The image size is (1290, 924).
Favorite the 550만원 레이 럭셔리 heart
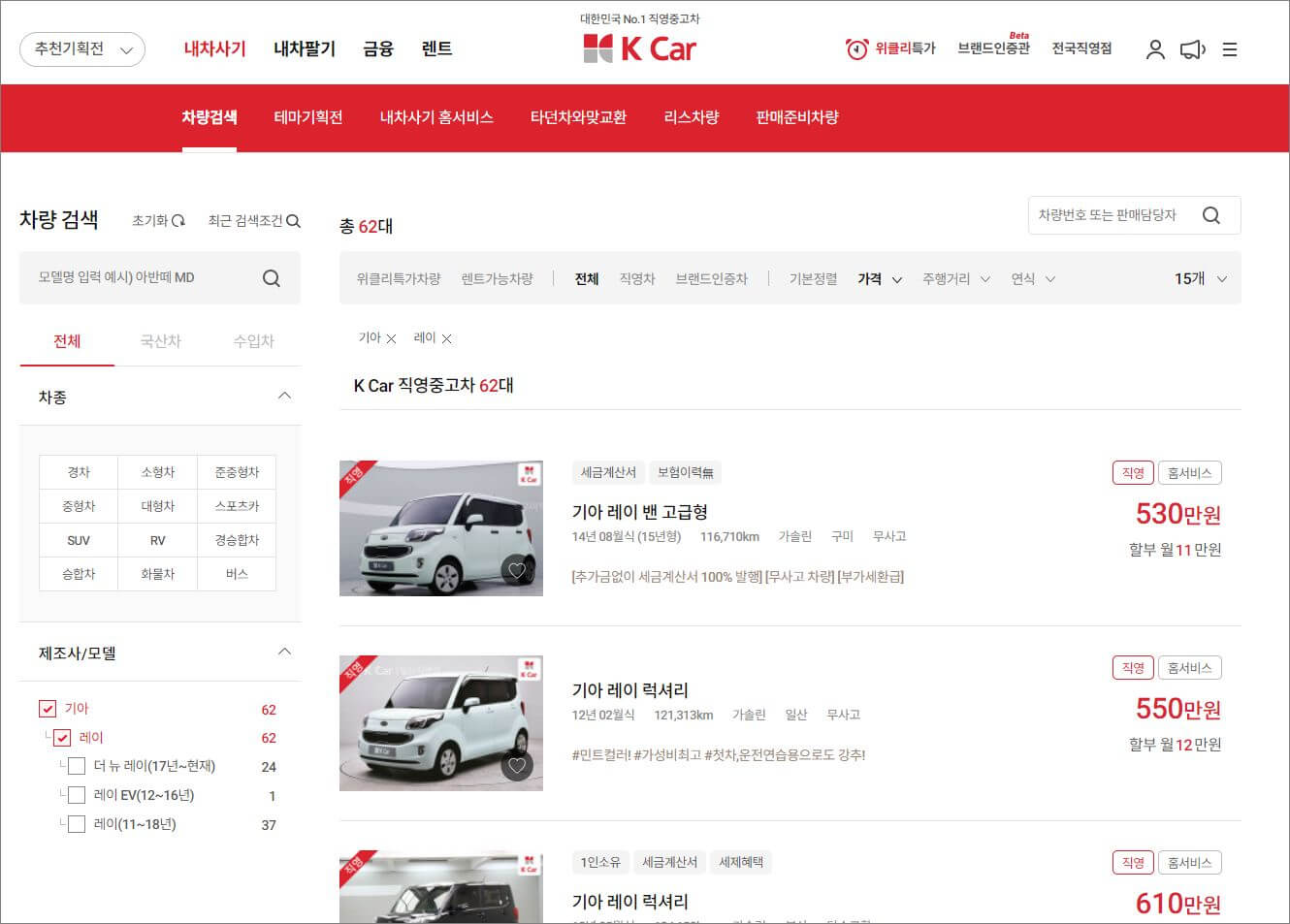[x=517, y=766]
